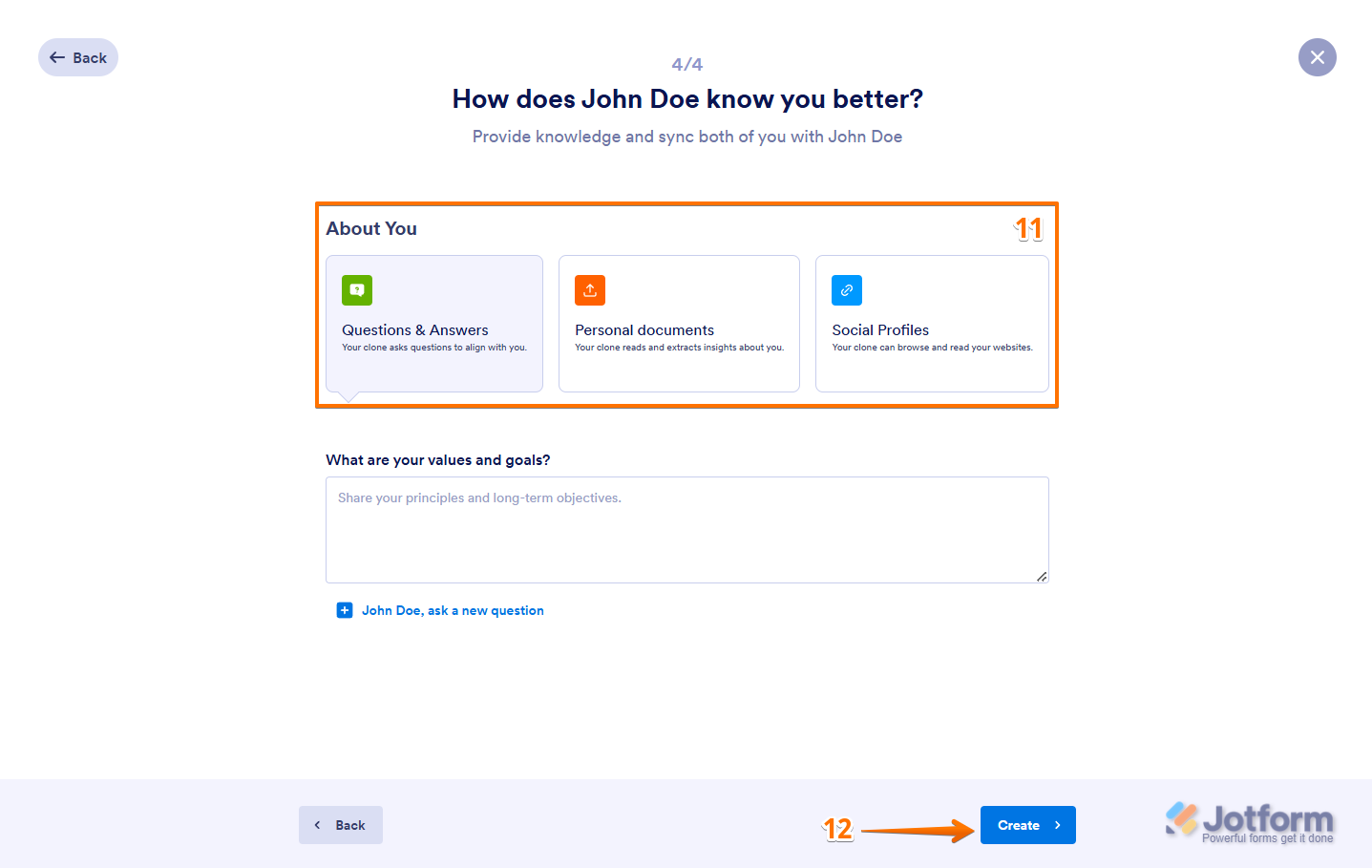Click the left chevron on the bottom Back button
The width and height of the screenshot is (1372, 868).
pyautogui.click(x=317, y=825)
